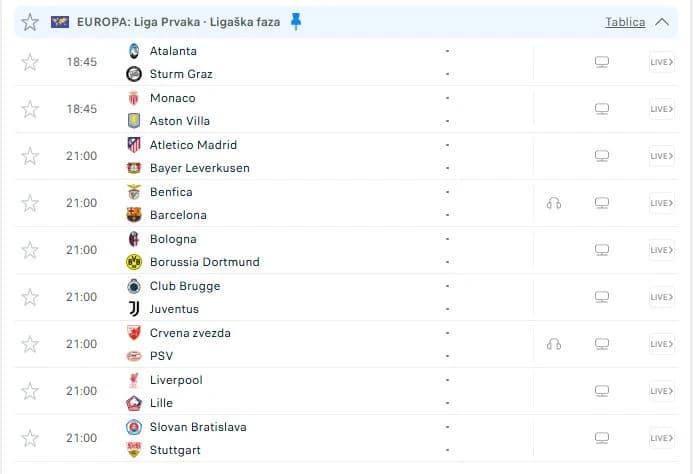Click the blue pin icon
This screenshot has width=693, height=474.
tap(296, 21)
